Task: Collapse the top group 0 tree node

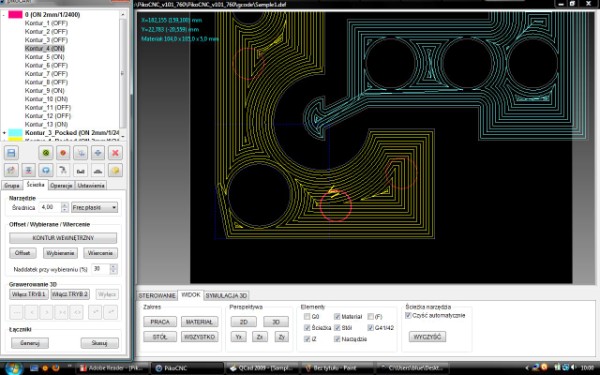Action: pyautogui.click(x=4, y=15)
